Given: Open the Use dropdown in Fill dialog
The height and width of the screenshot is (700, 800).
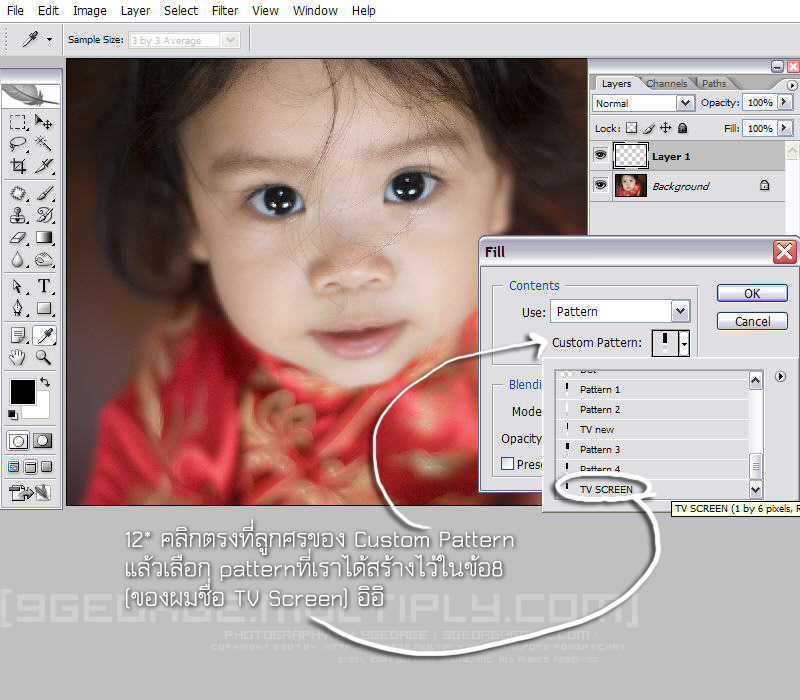Looking at the screenshot, I should 680,311.
